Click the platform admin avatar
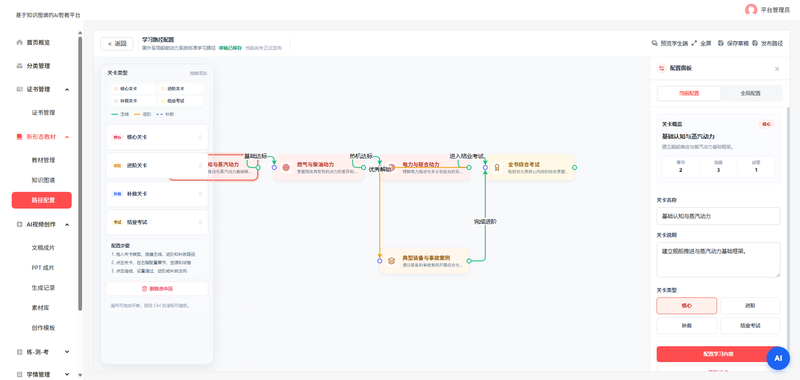 pyautogui.click(x=751, y=10)
